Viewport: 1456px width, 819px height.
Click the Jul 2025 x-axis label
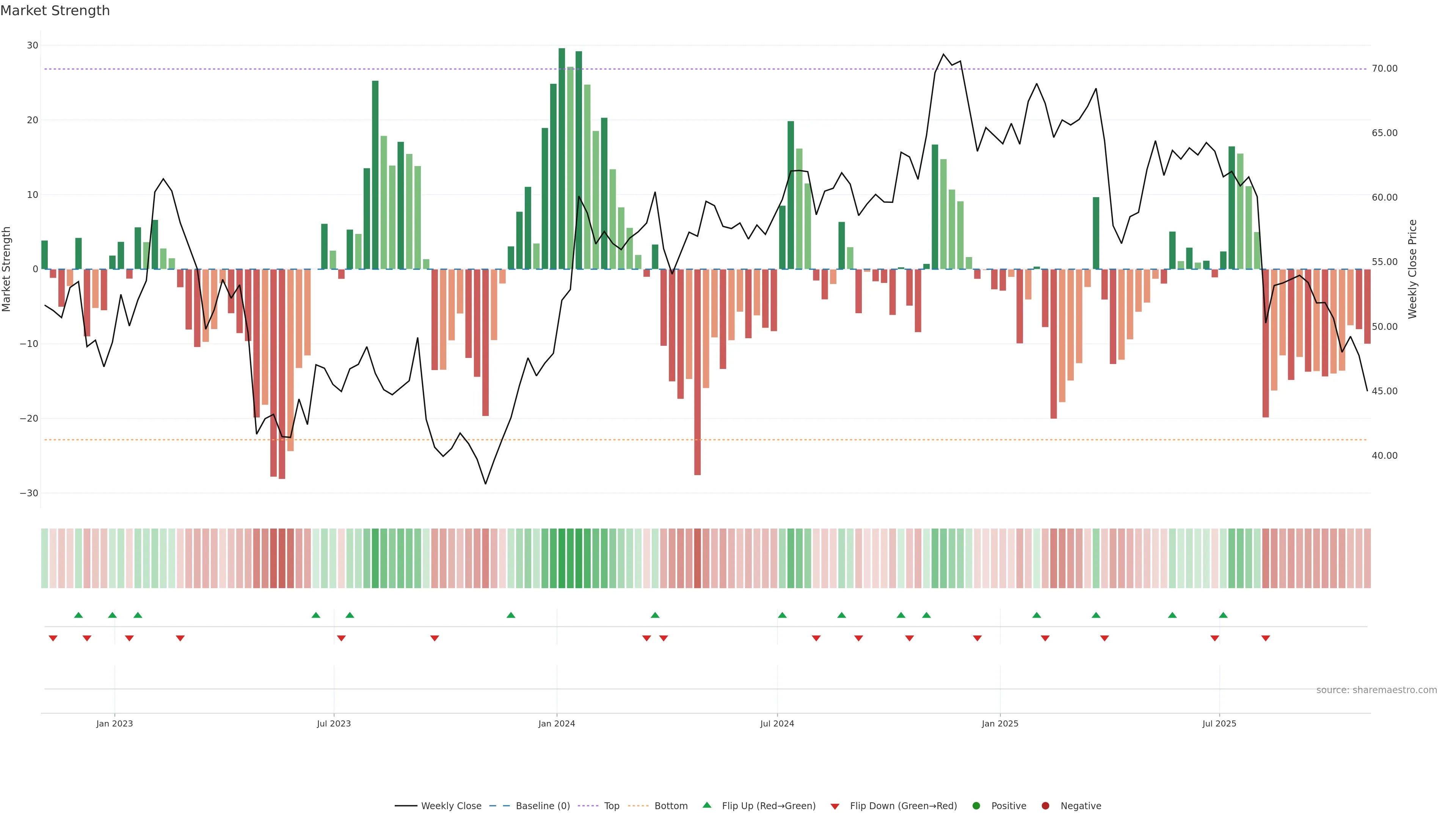click(1219, 723)
